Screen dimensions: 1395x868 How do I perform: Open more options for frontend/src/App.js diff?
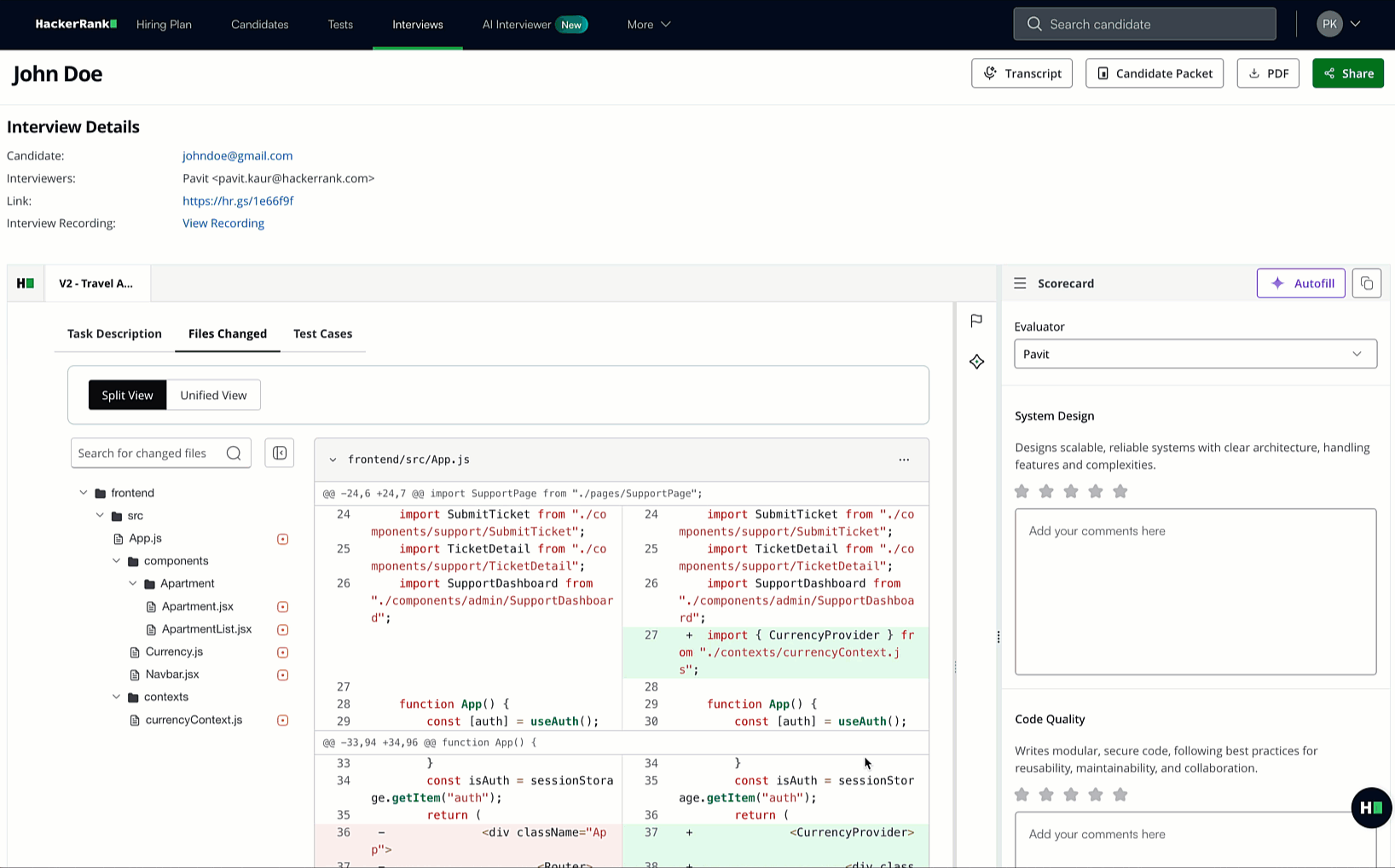point(904,460)
